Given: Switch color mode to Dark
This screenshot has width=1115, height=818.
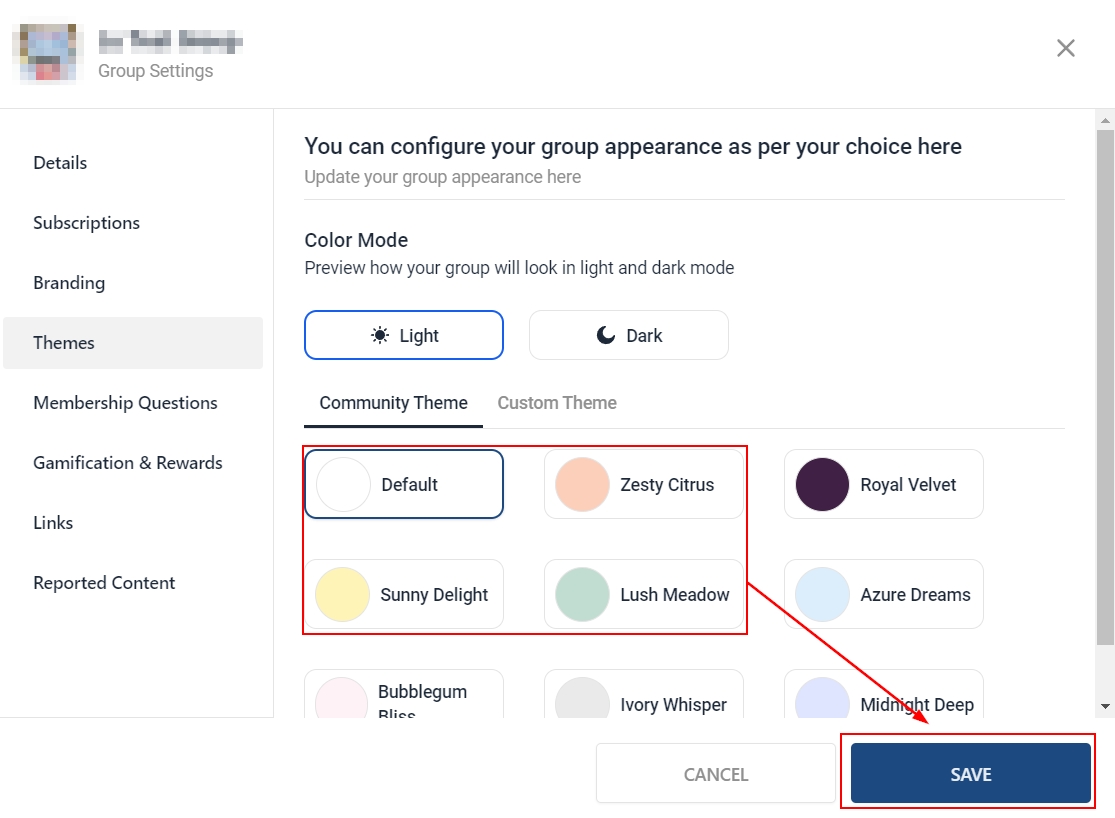Looking at the screenshot, I should (x=629, y=335).
